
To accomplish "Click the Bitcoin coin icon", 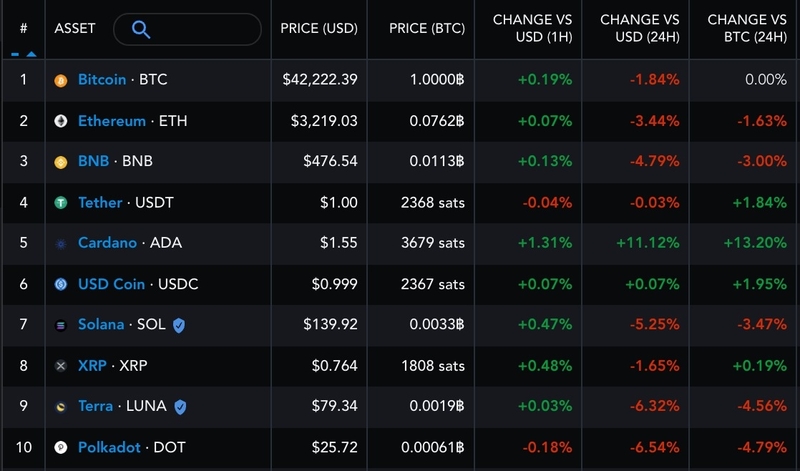I will click(61, 80).
